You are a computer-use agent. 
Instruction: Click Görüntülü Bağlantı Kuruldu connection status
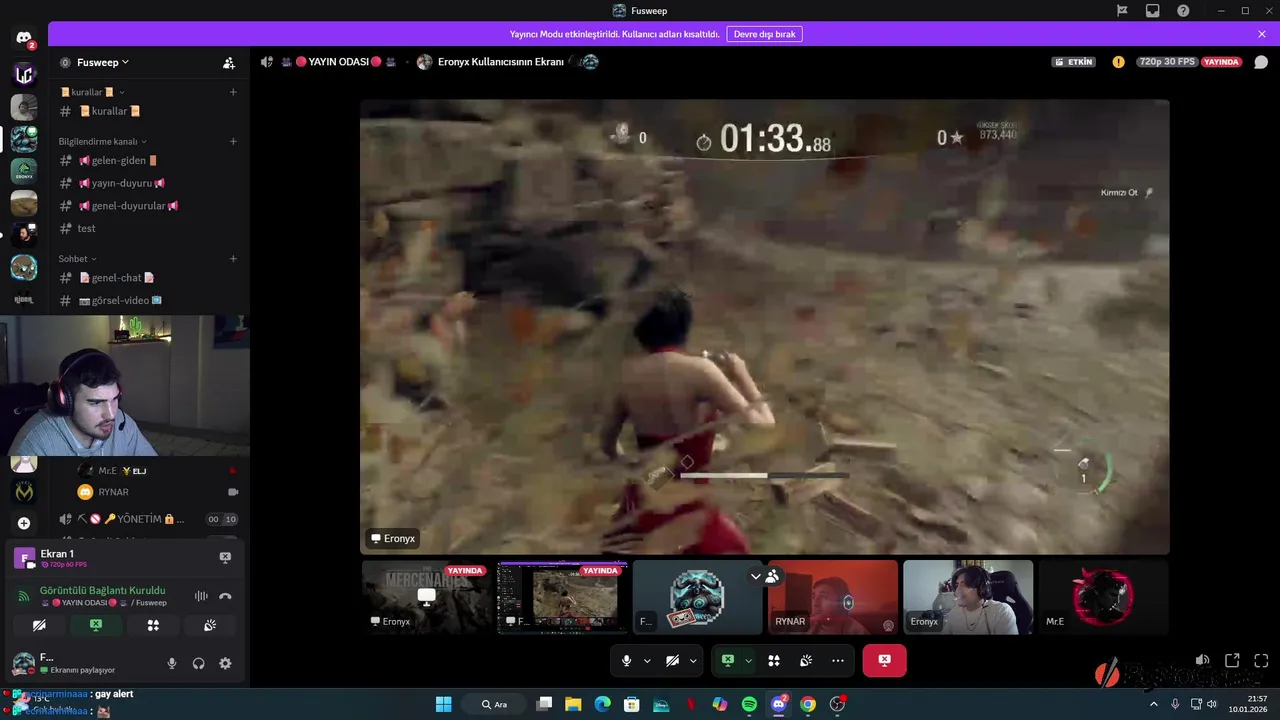pos(102,590)
